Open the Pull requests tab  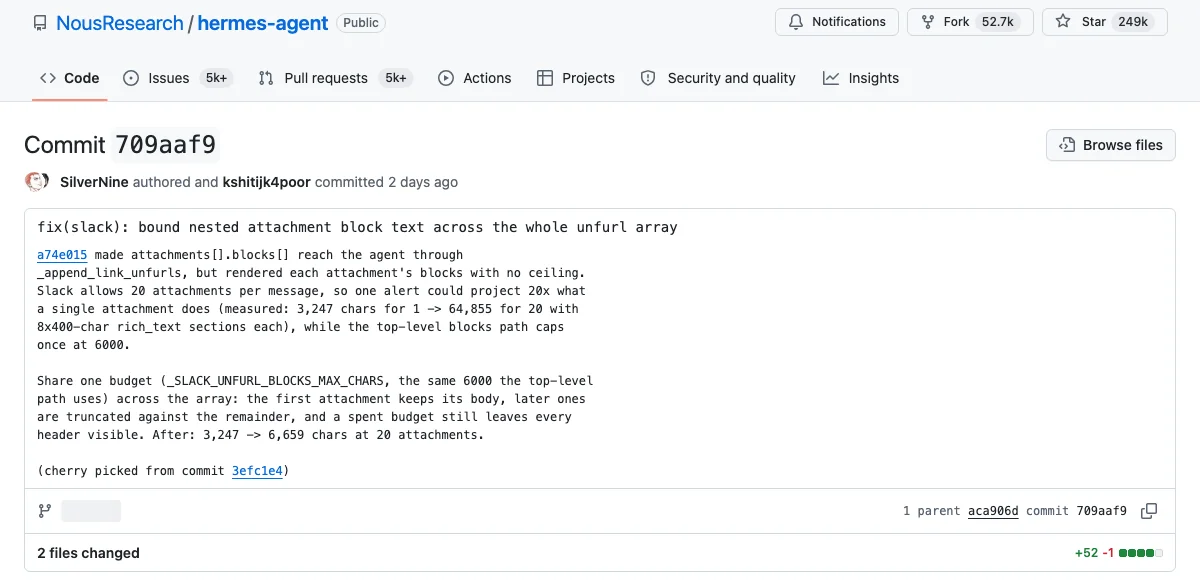(334, 78)
